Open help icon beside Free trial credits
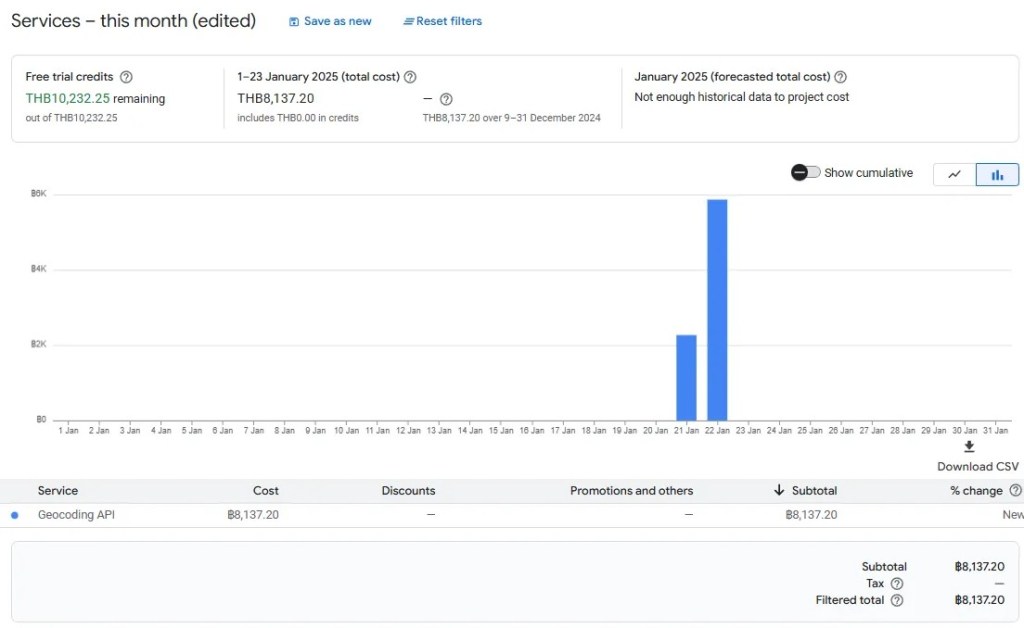 (126, 77)
